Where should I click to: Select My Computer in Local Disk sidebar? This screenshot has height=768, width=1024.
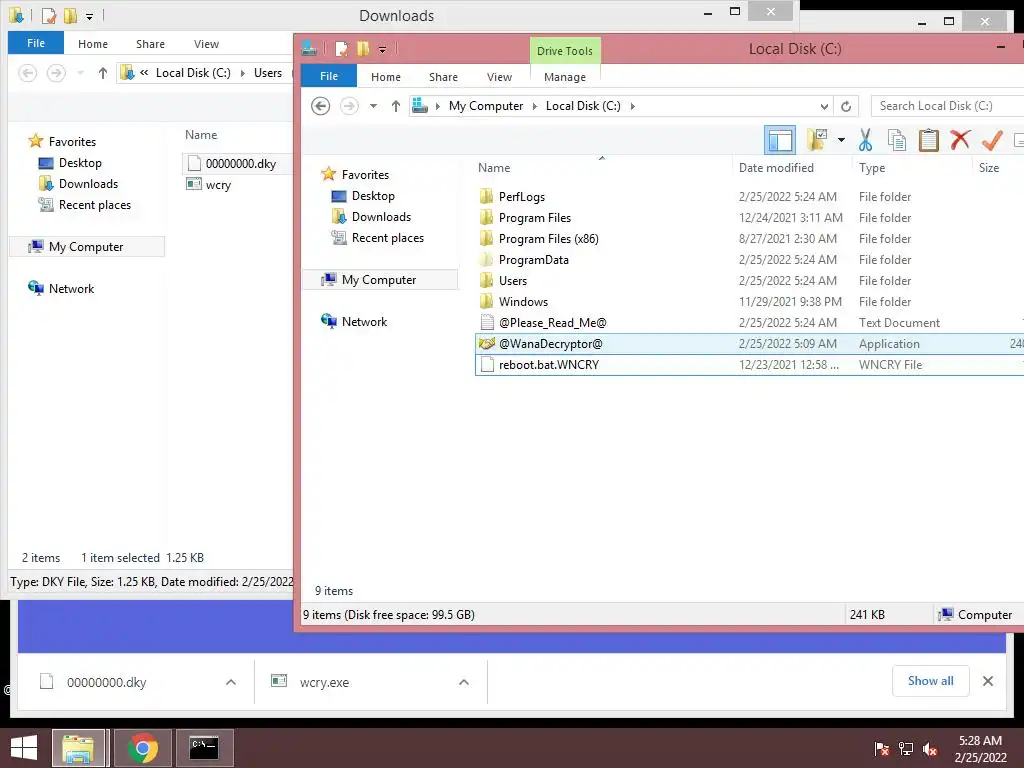[378, 280]
